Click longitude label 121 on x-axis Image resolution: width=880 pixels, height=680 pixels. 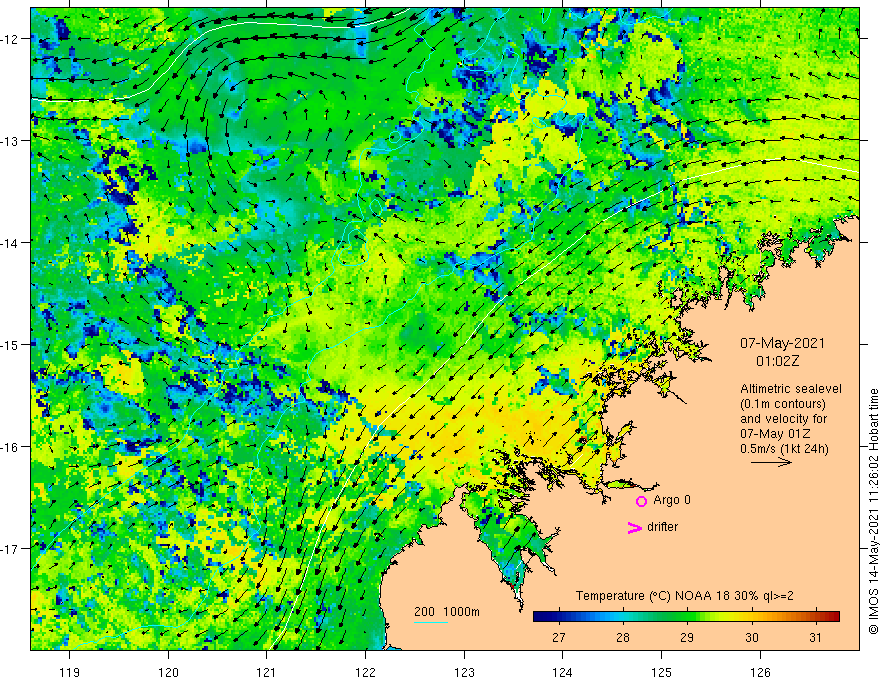(267, 672)
